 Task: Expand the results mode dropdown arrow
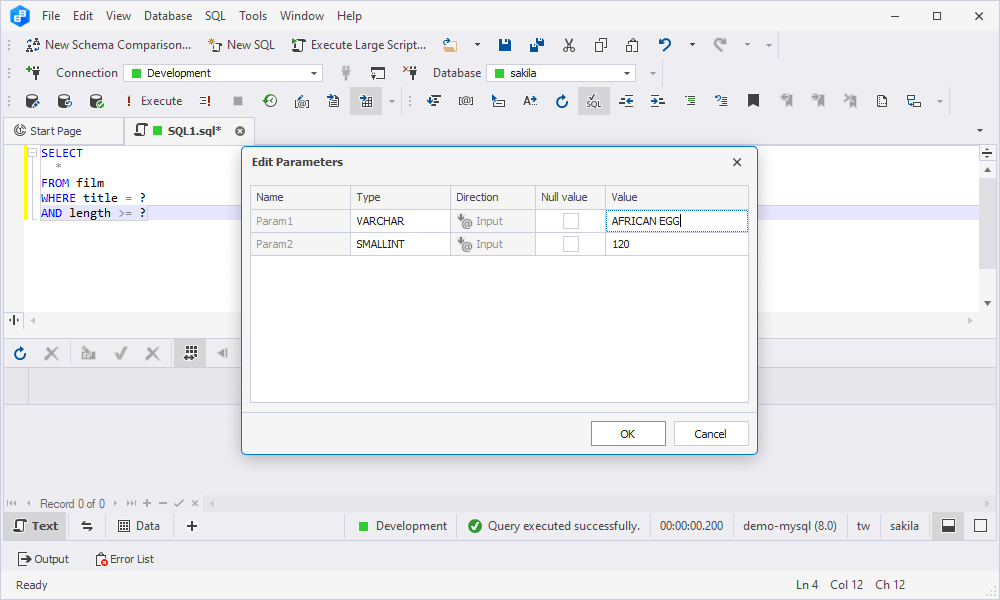pyautogui.click(x=392, y=101)
